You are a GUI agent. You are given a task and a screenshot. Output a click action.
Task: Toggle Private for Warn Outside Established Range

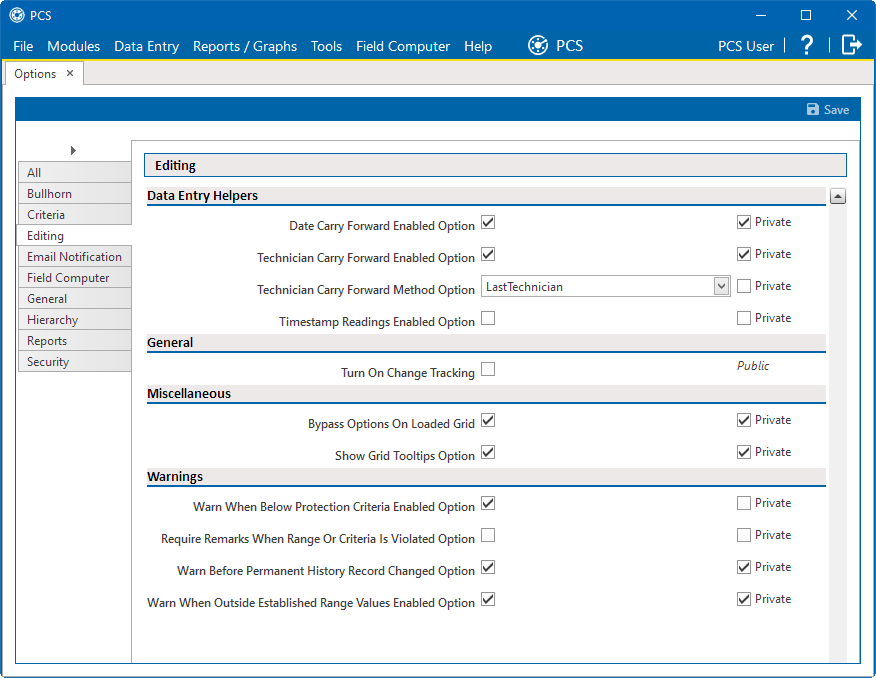(x=744, y=599)
